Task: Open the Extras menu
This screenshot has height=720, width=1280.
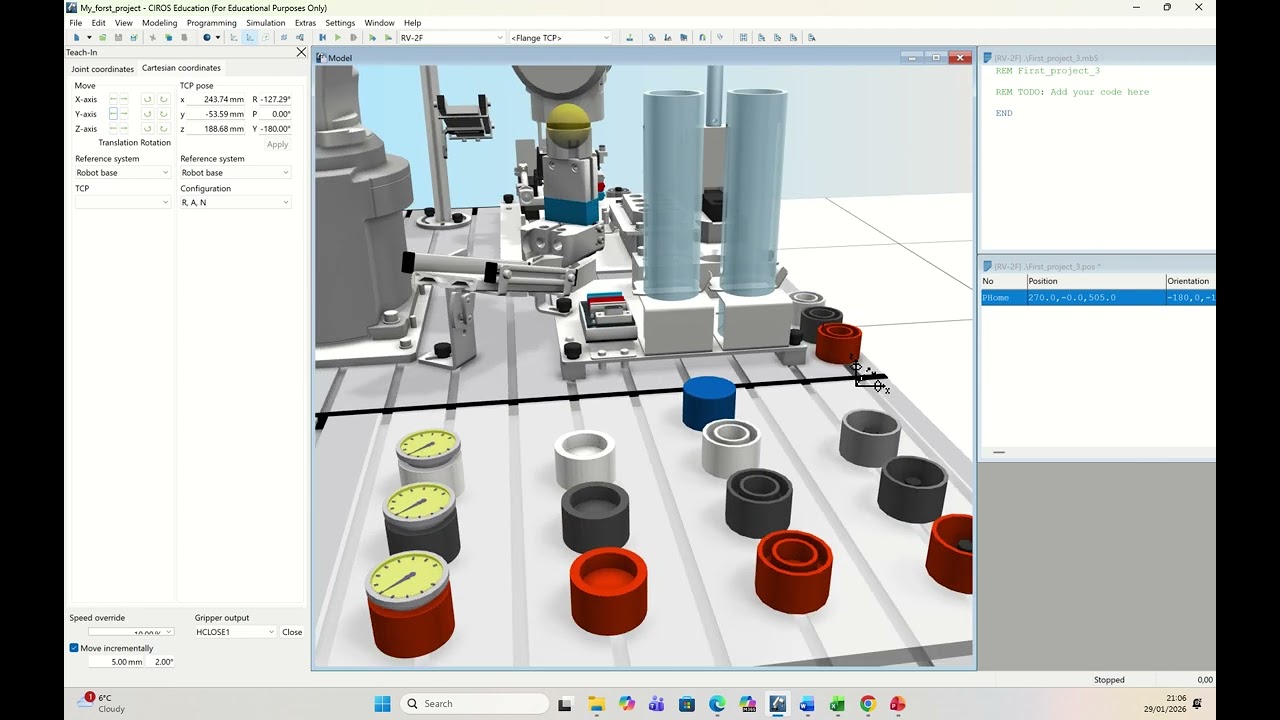Action: pos(305,23)
